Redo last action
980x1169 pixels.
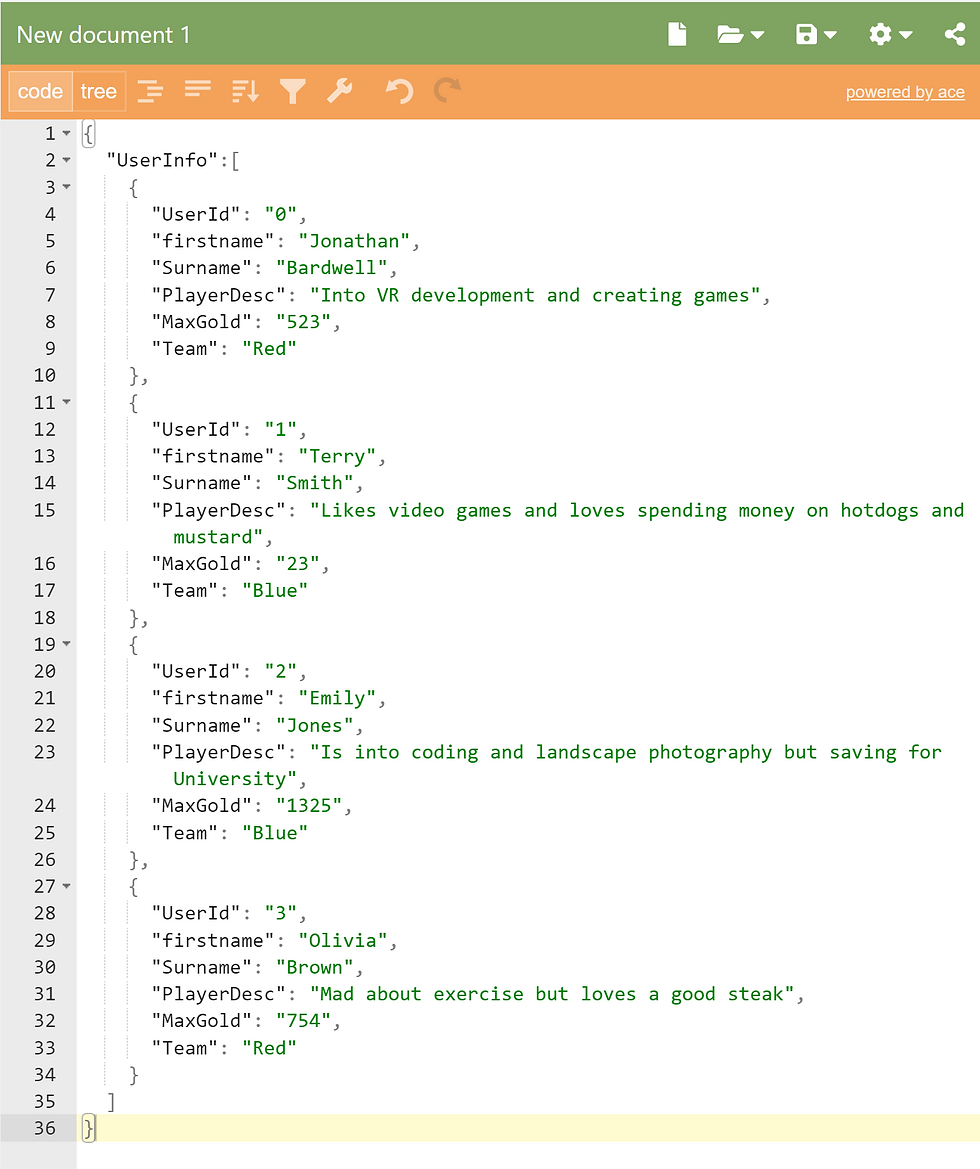[x=447, y=91]
